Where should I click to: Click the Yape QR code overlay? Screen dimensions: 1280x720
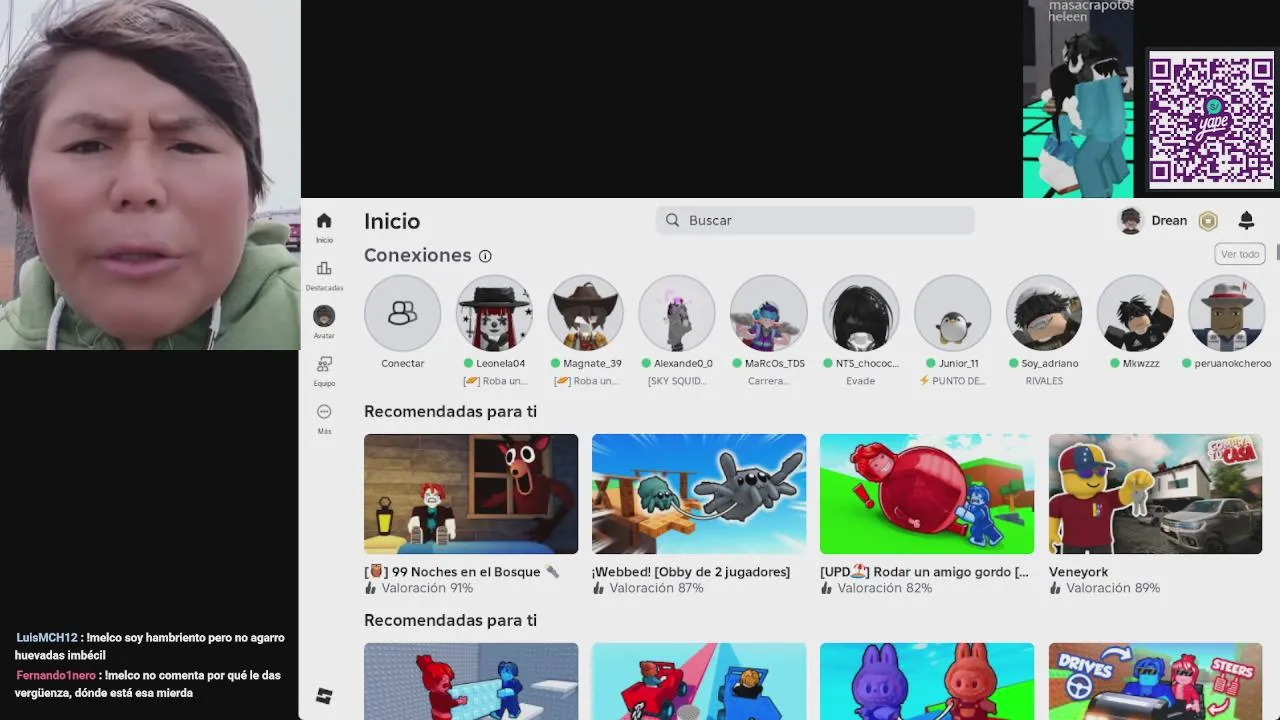1211,120
